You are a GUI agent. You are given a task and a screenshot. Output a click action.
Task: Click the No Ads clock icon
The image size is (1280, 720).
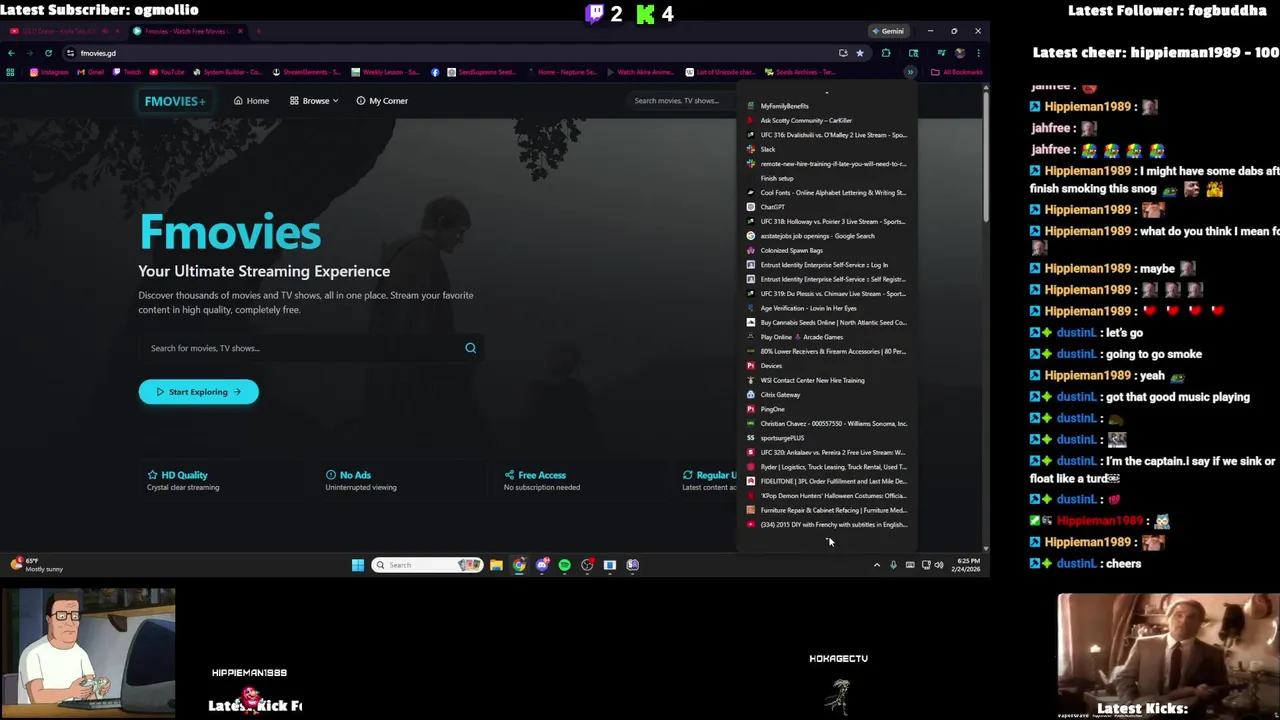331,475
